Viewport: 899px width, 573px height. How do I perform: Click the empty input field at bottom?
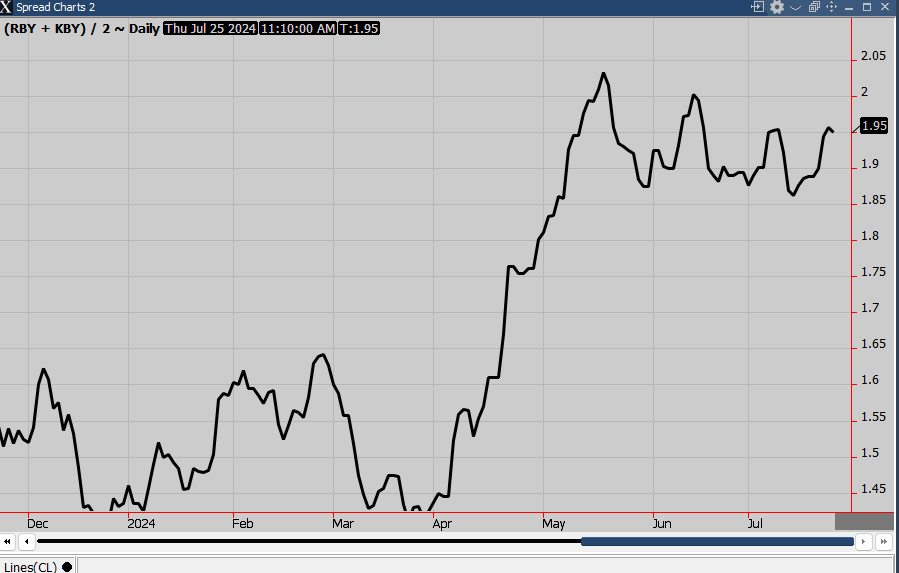tap(487, 566)
